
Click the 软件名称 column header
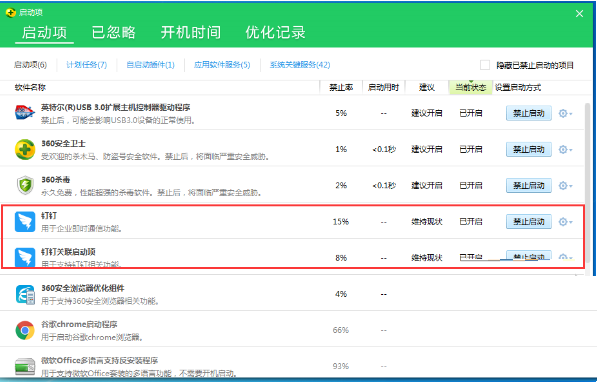[30, 88]
